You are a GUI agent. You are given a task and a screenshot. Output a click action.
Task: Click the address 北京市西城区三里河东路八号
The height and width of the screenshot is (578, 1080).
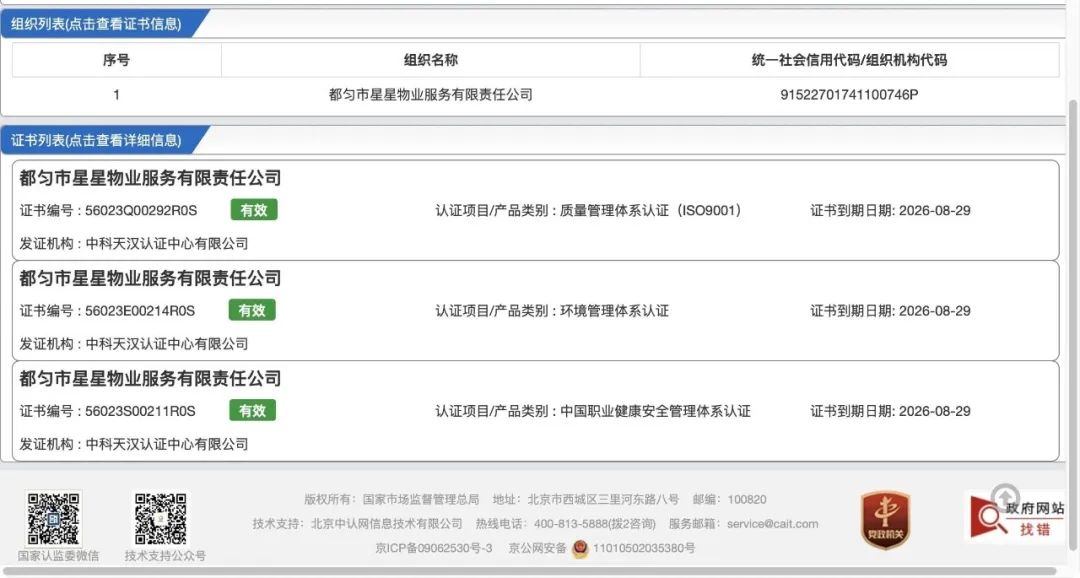(x=603, y=499)
